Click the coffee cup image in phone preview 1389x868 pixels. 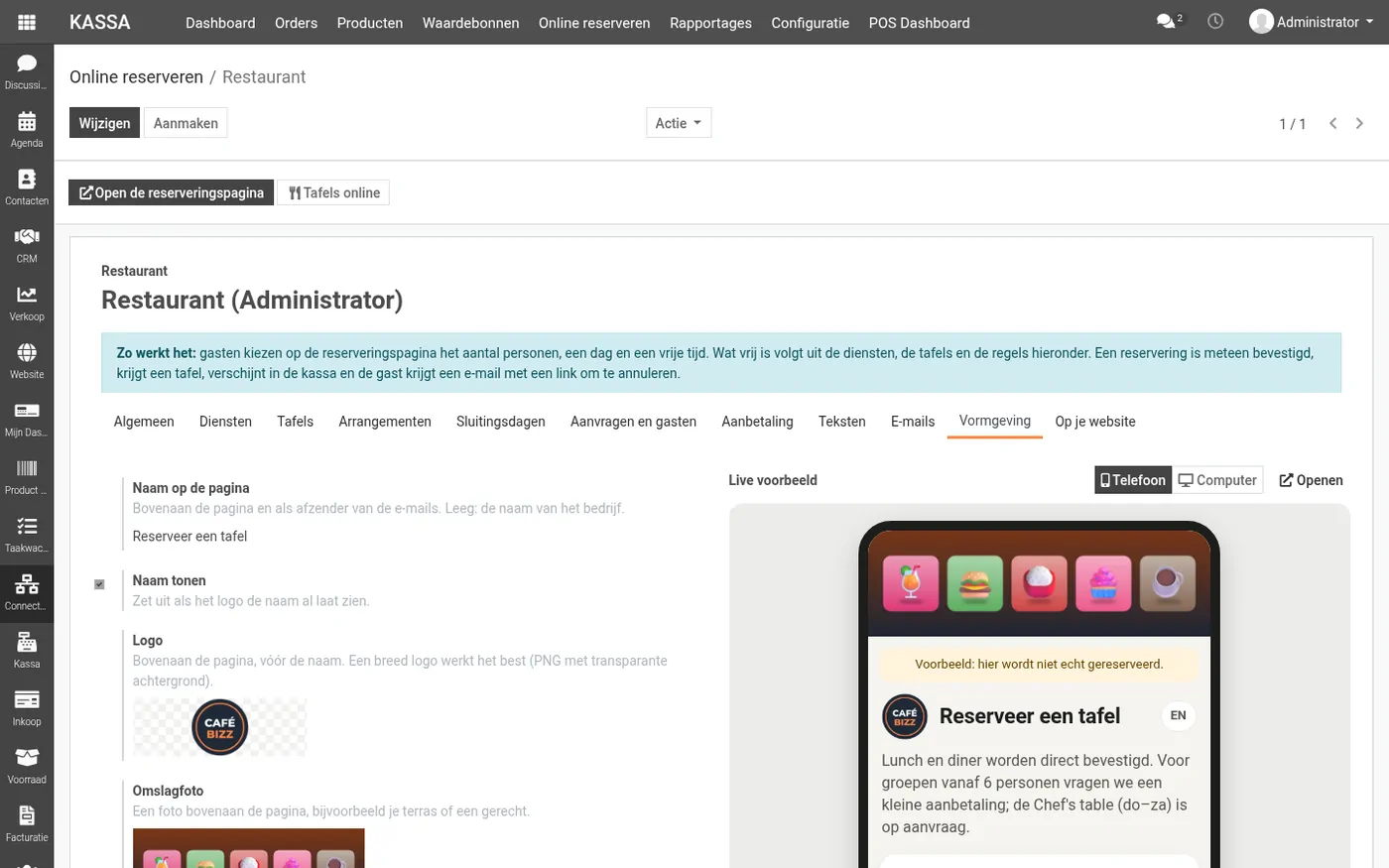(x=1168, y=582)
